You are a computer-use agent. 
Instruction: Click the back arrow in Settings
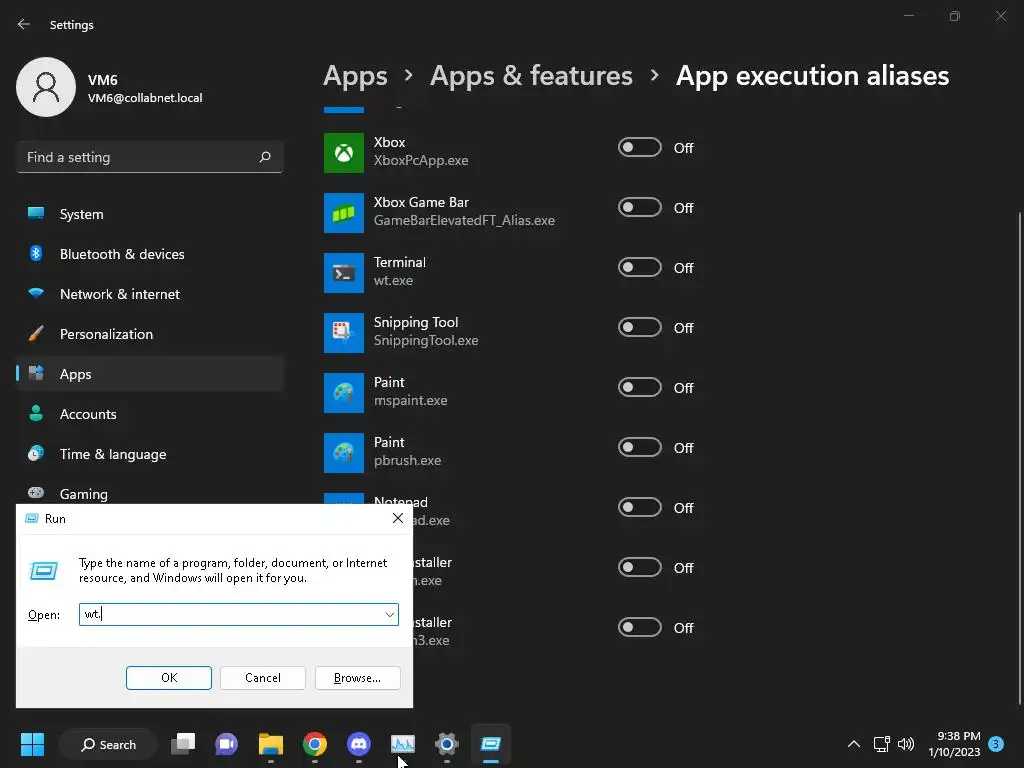[24, 24]
